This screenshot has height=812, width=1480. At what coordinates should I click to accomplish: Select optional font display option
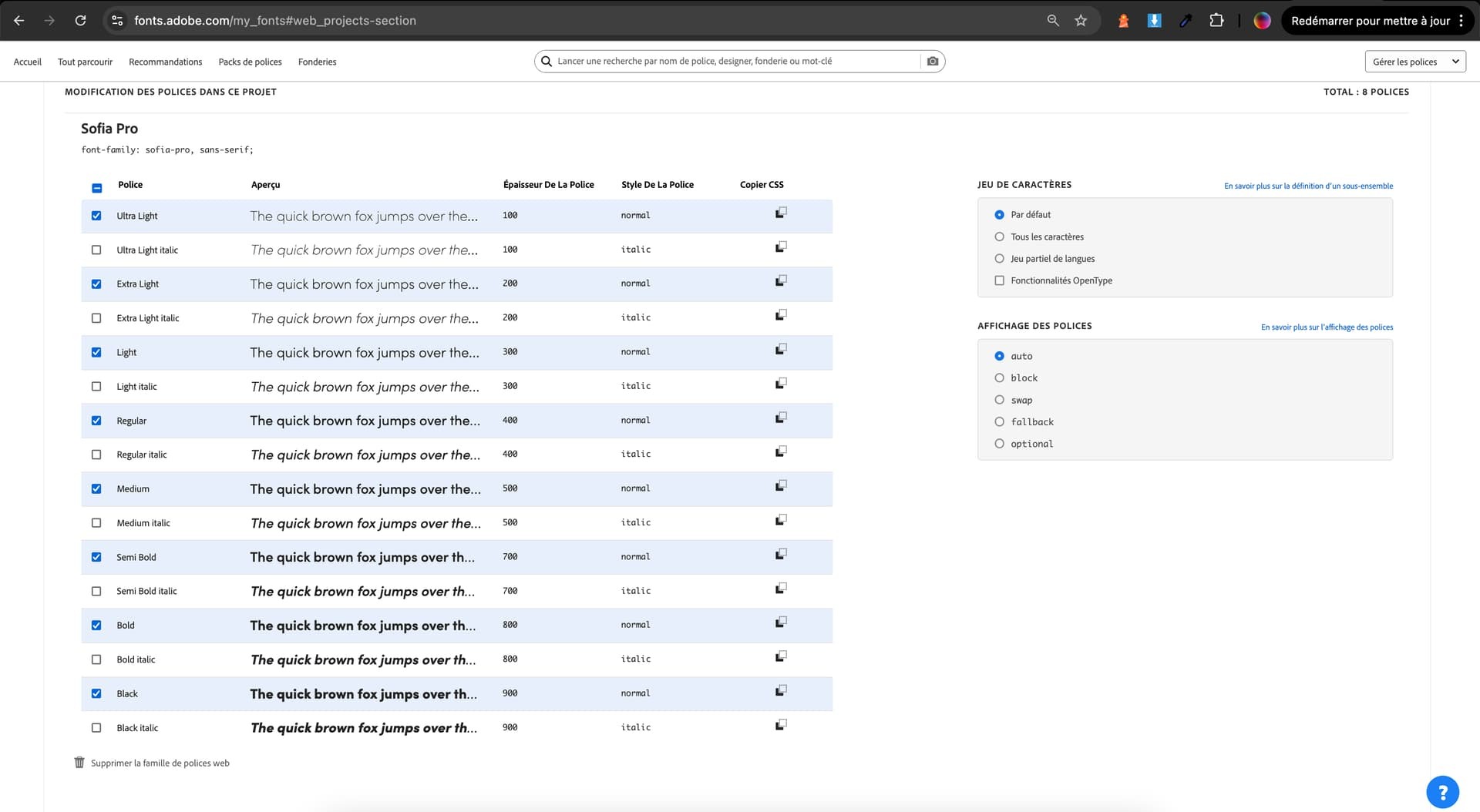[x=1000, y=444]
